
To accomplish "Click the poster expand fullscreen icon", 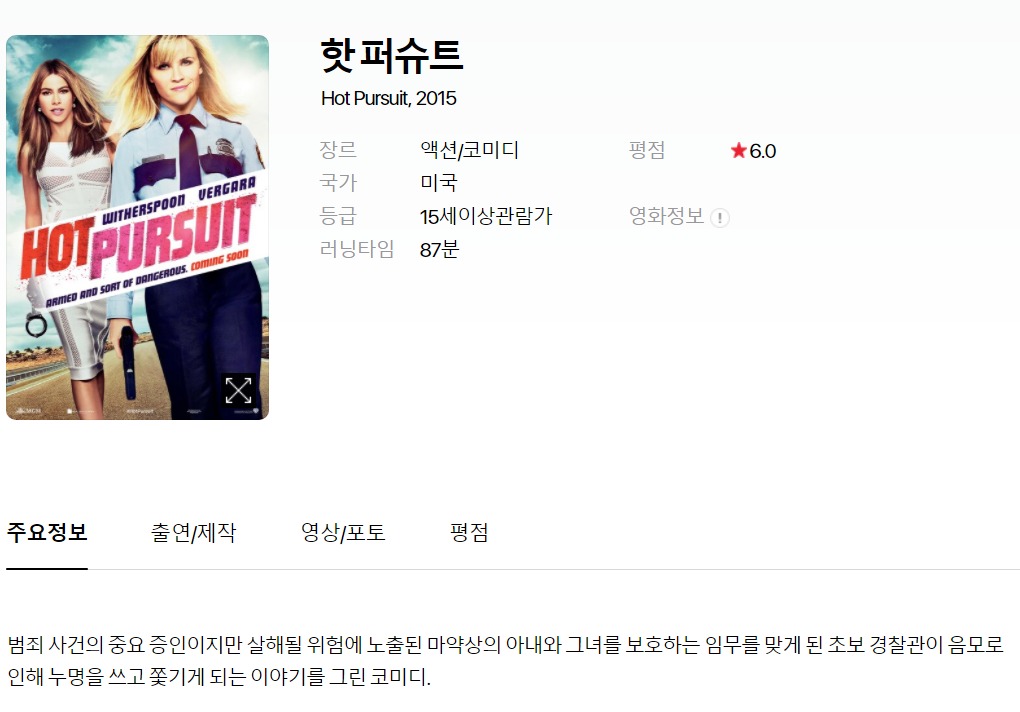I will point(238,390).
